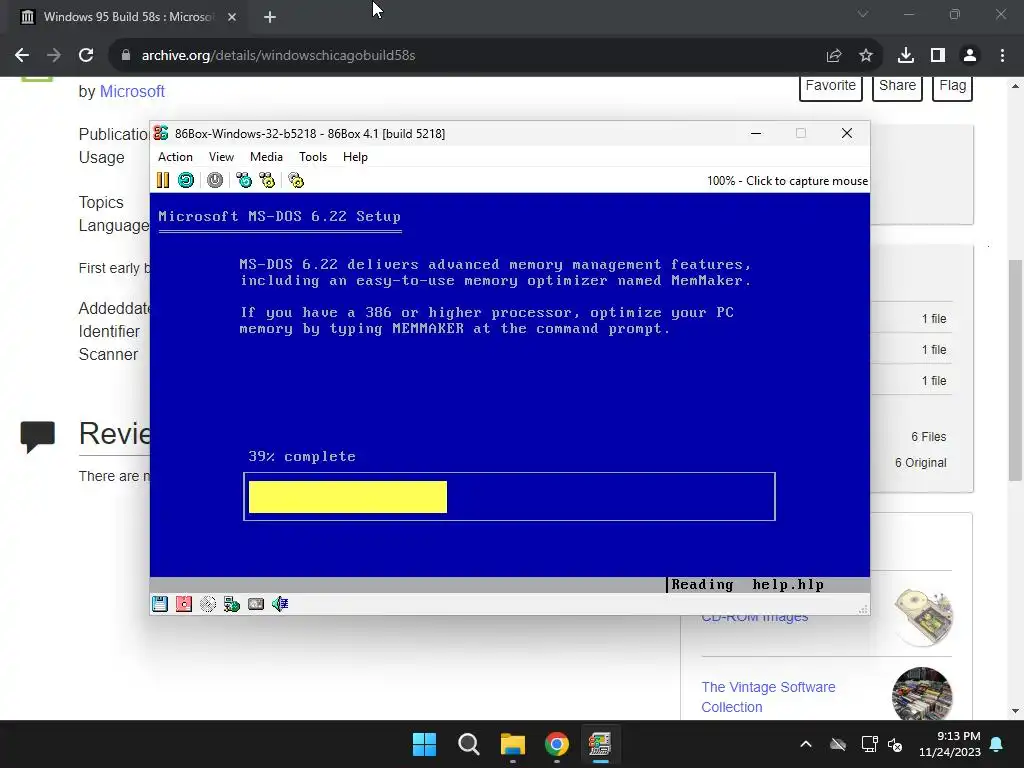This screenshot has height=768, width=1024.
Task: Click the red 5.25-inch floppy drive icon
Action: pos(184,604)
